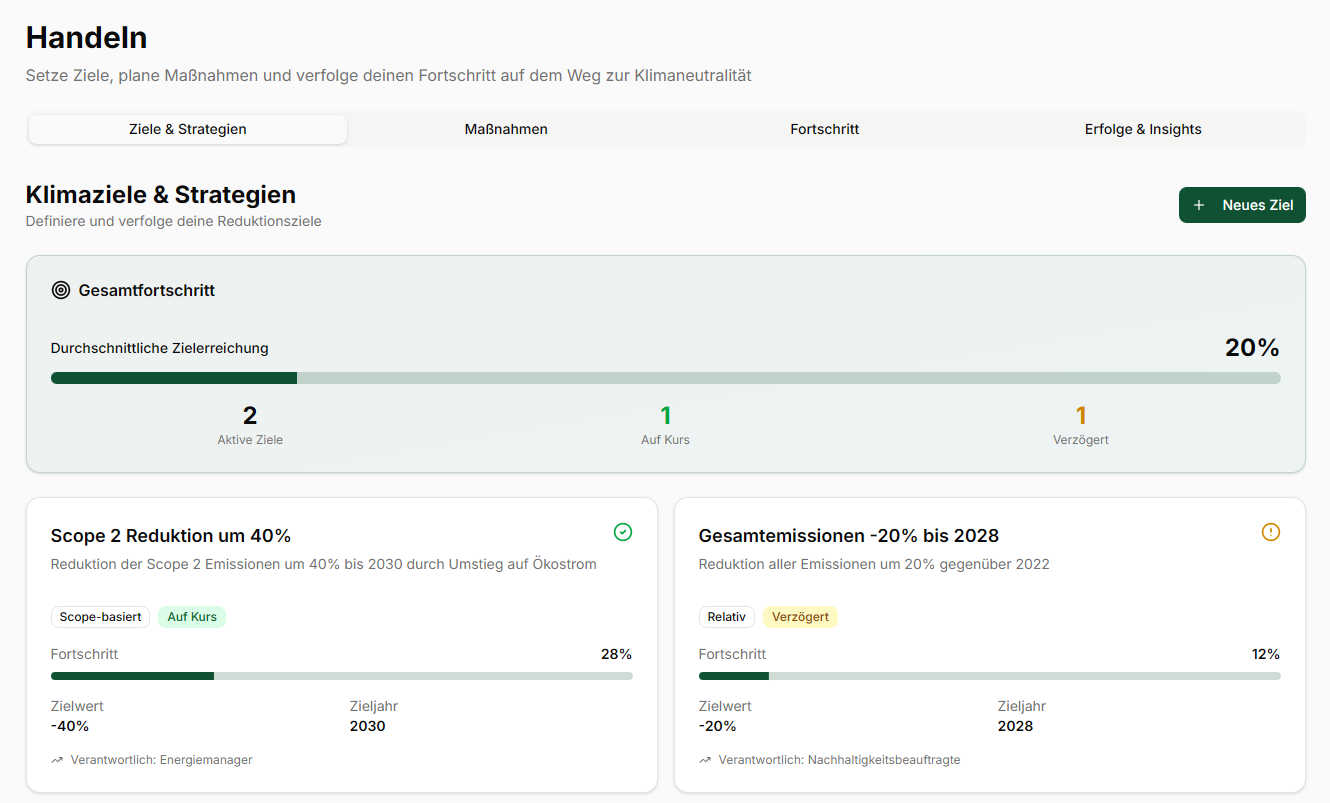The height and width of the screenshot is (803, 1330).
Task: Switch to the Maßnahmen tab
Action: [x=506, y=129]
